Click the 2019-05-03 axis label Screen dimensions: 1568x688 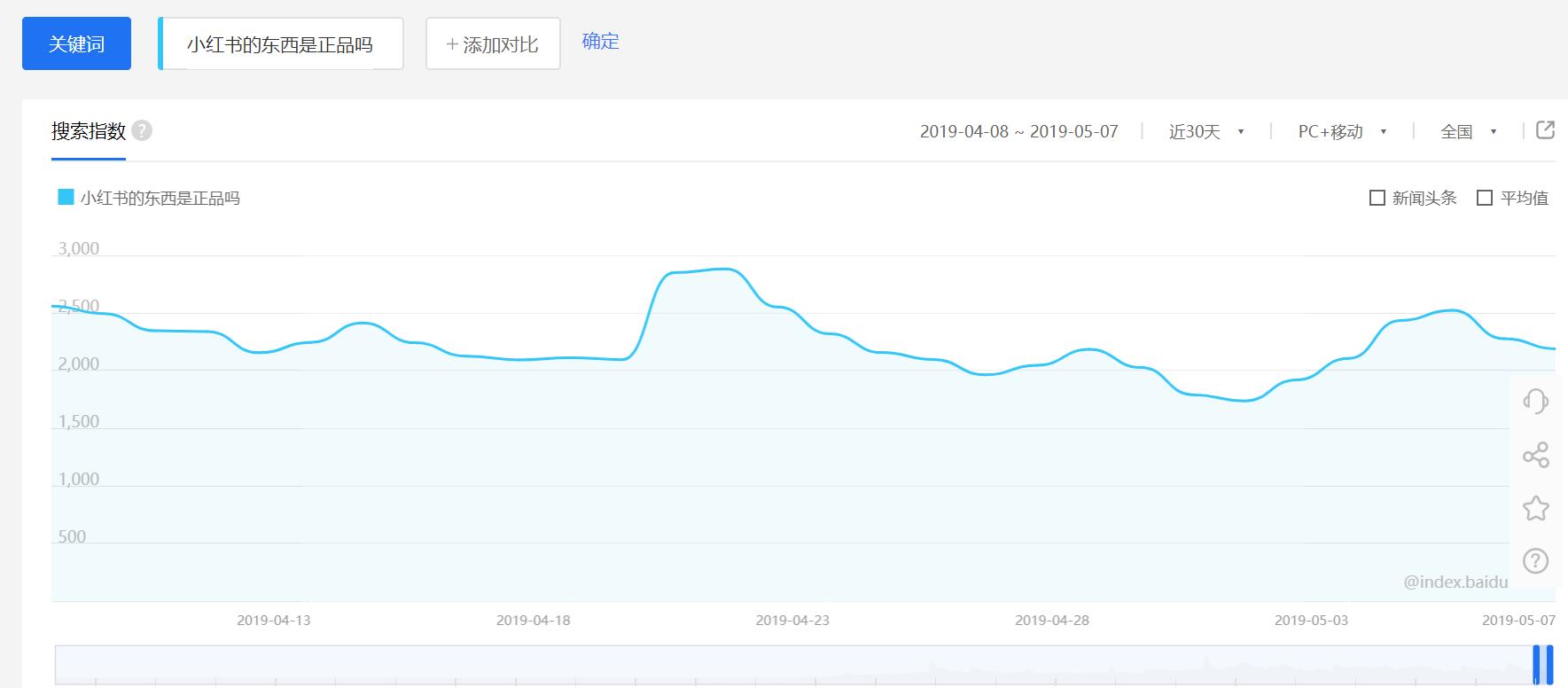pyautogui.click(x=1311, y=620)
